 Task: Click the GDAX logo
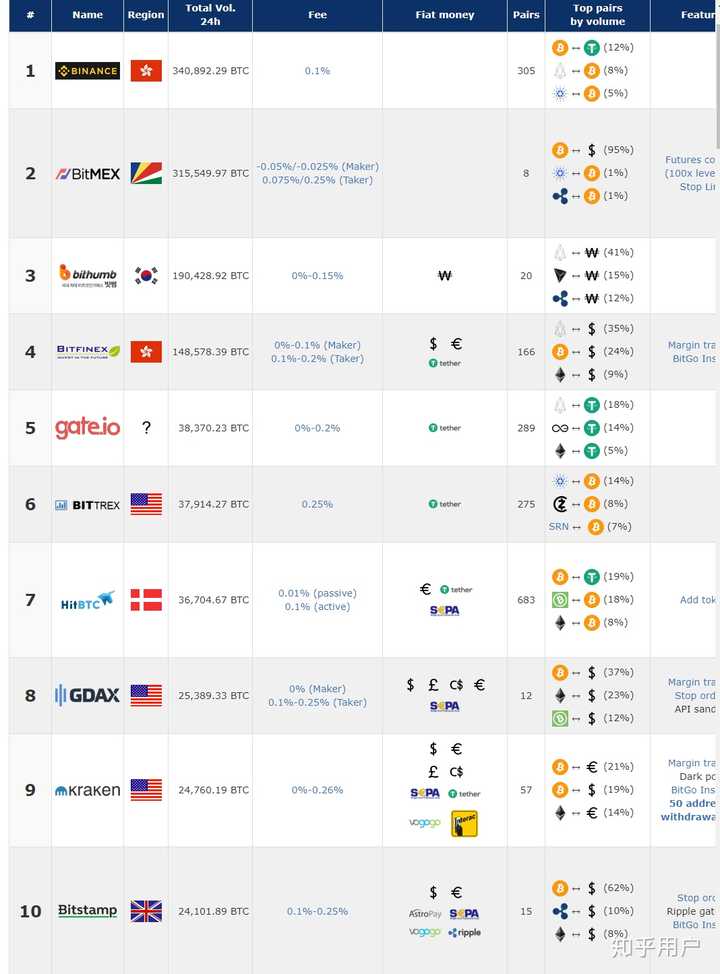pos(87,695)
